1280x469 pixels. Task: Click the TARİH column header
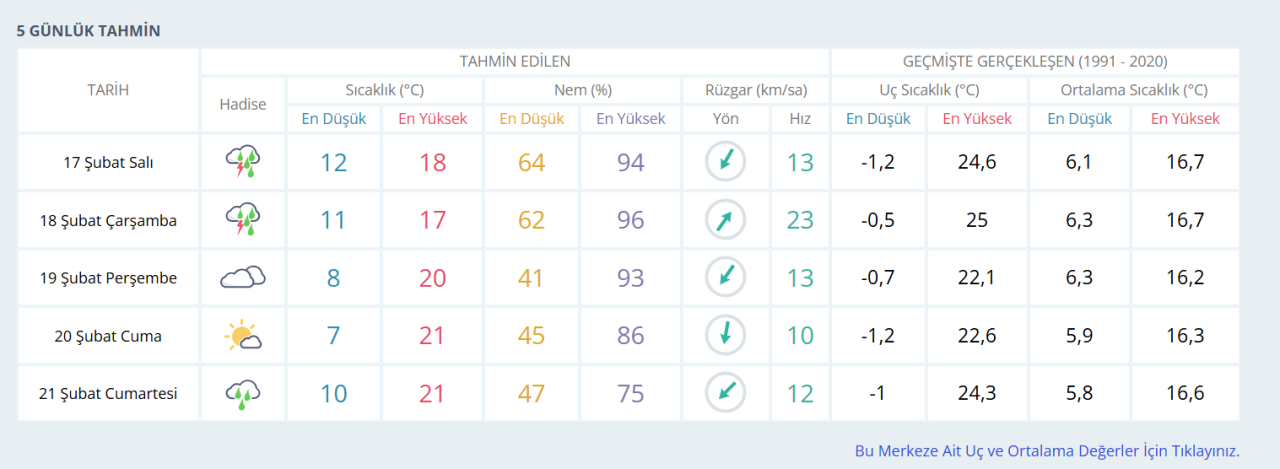[108, 90]
